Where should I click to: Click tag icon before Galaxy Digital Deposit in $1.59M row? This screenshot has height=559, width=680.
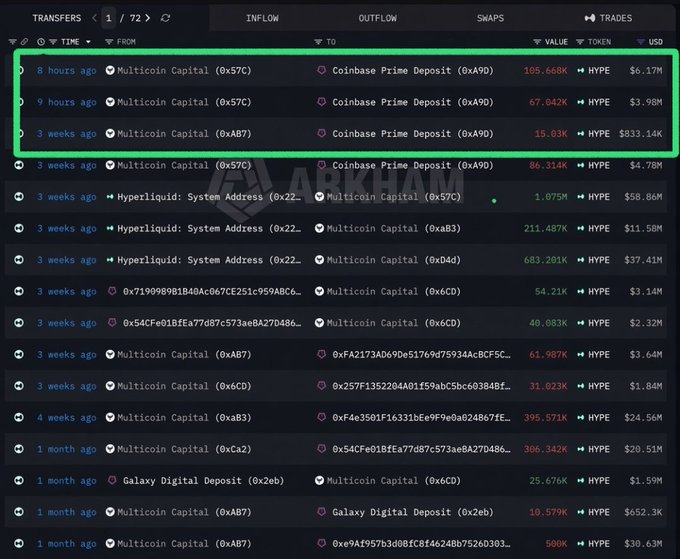112,480
